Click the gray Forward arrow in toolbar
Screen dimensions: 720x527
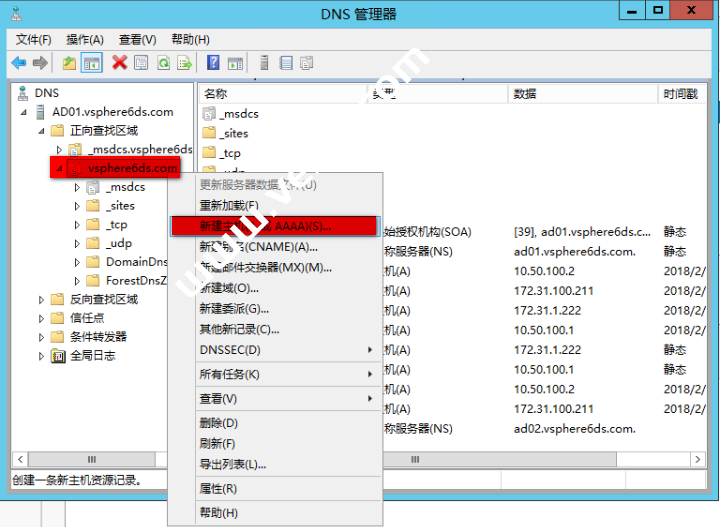click(x=40, y=63)
